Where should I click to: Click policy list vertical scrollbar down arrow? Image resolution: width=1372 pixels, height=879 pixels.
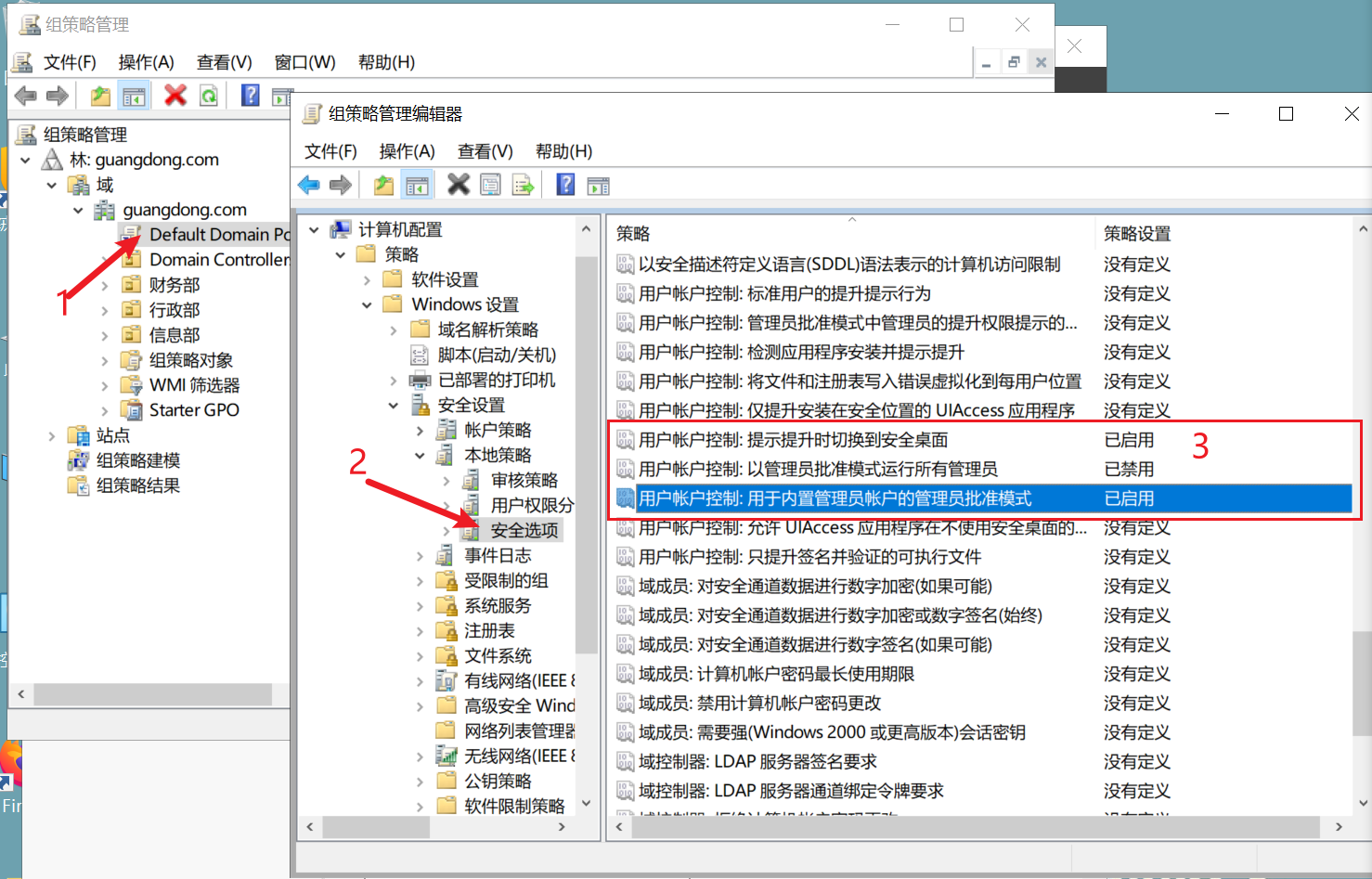tap(1363, 804)
